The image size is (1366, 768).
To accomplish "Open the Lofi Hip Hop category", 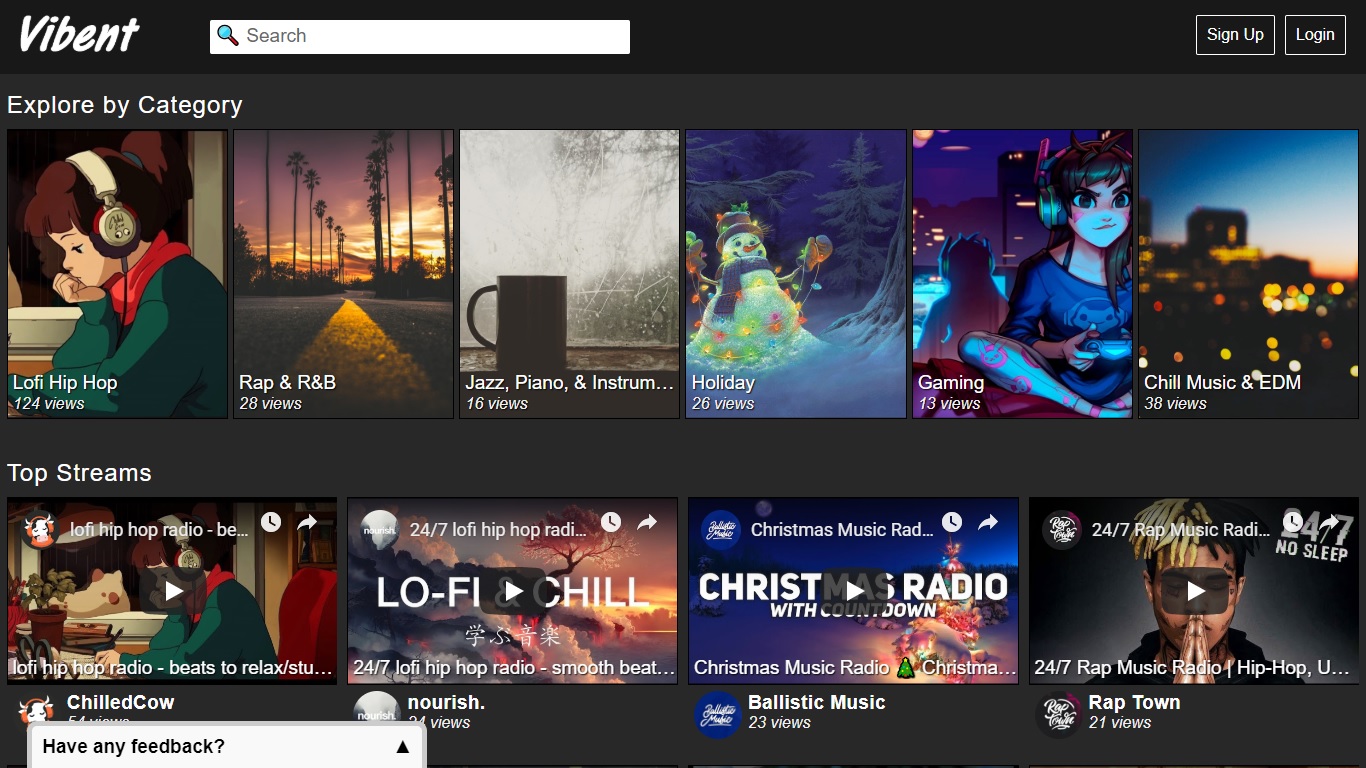I will [x=118, y=273].
